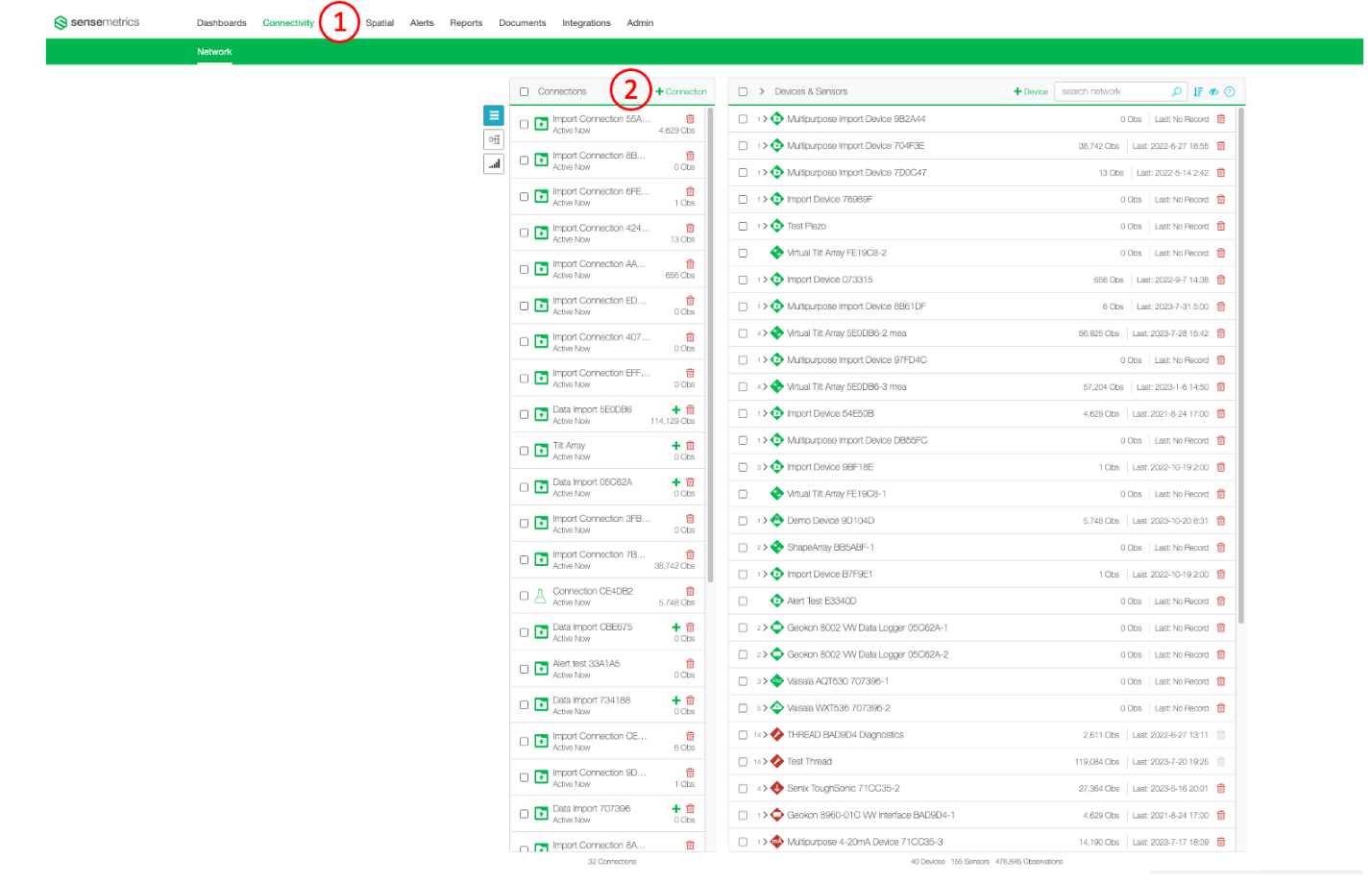Click the search magnifier icon

point(1177,91)
